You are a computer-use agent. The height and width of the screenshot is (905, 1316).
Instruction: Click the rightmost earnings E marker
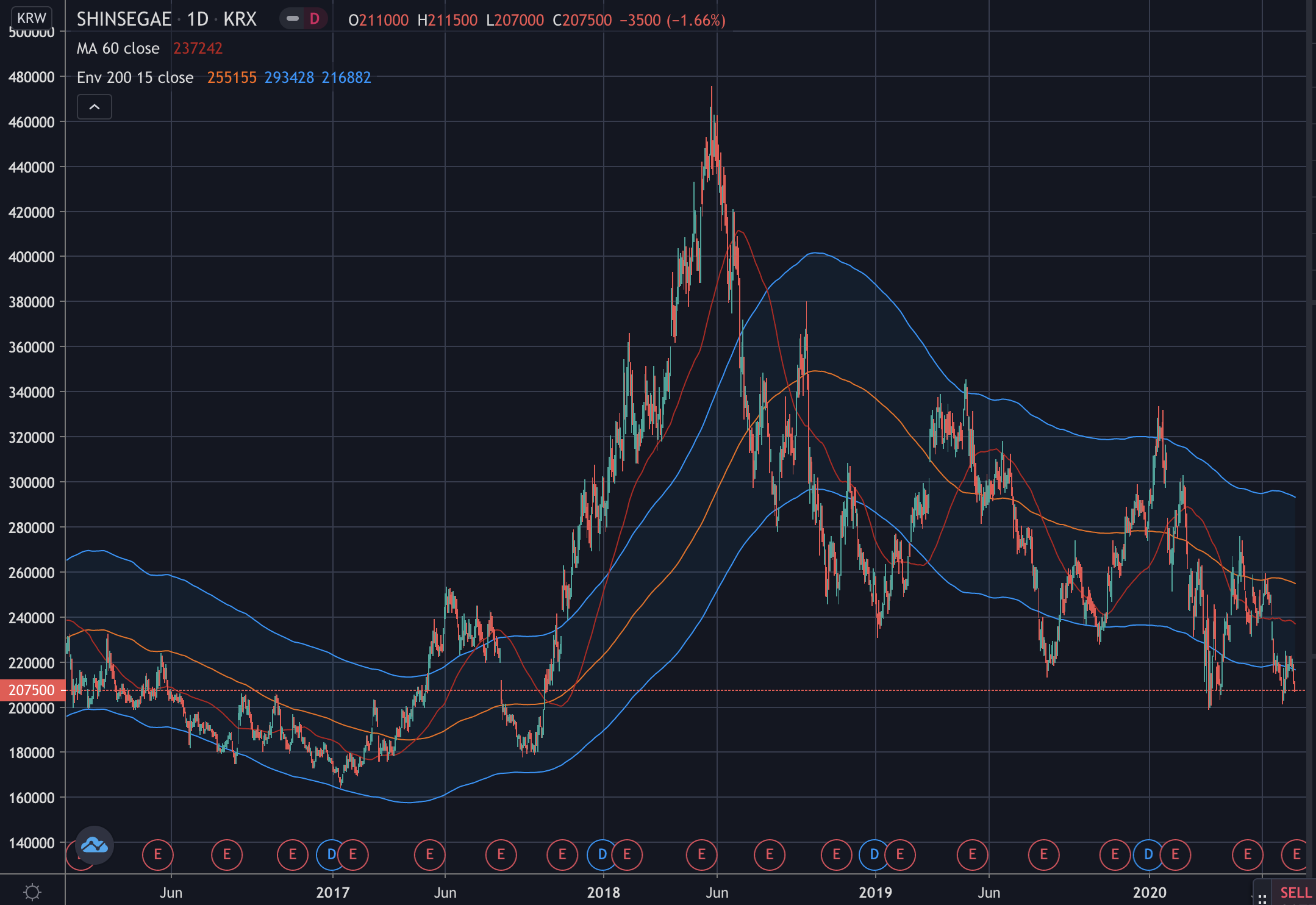tap(1296, 854)
